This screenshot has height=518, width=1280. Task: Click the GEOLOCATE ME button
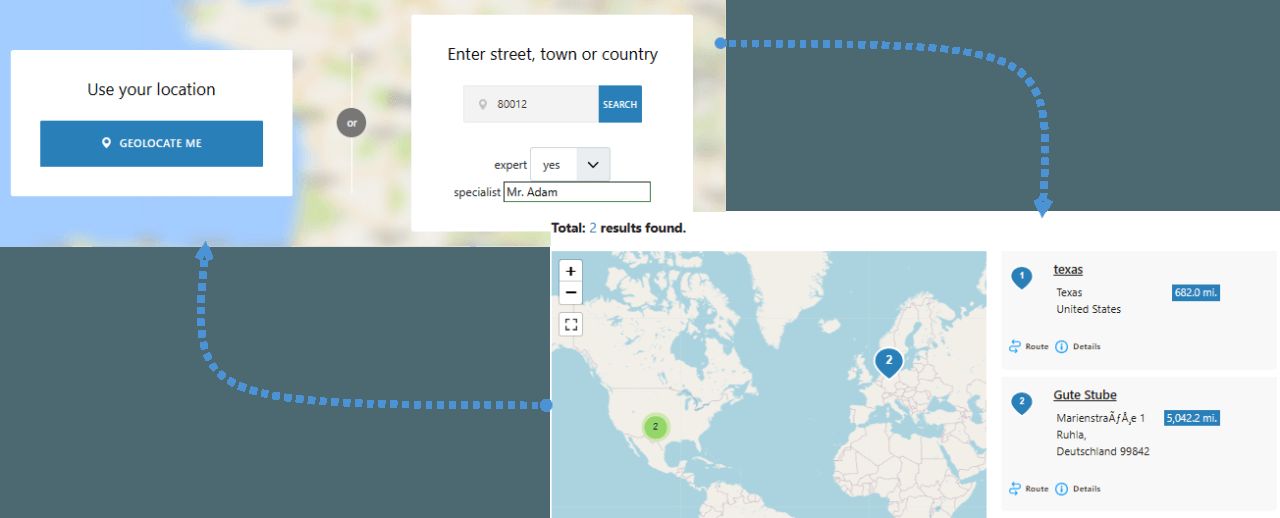coord(151,143)
